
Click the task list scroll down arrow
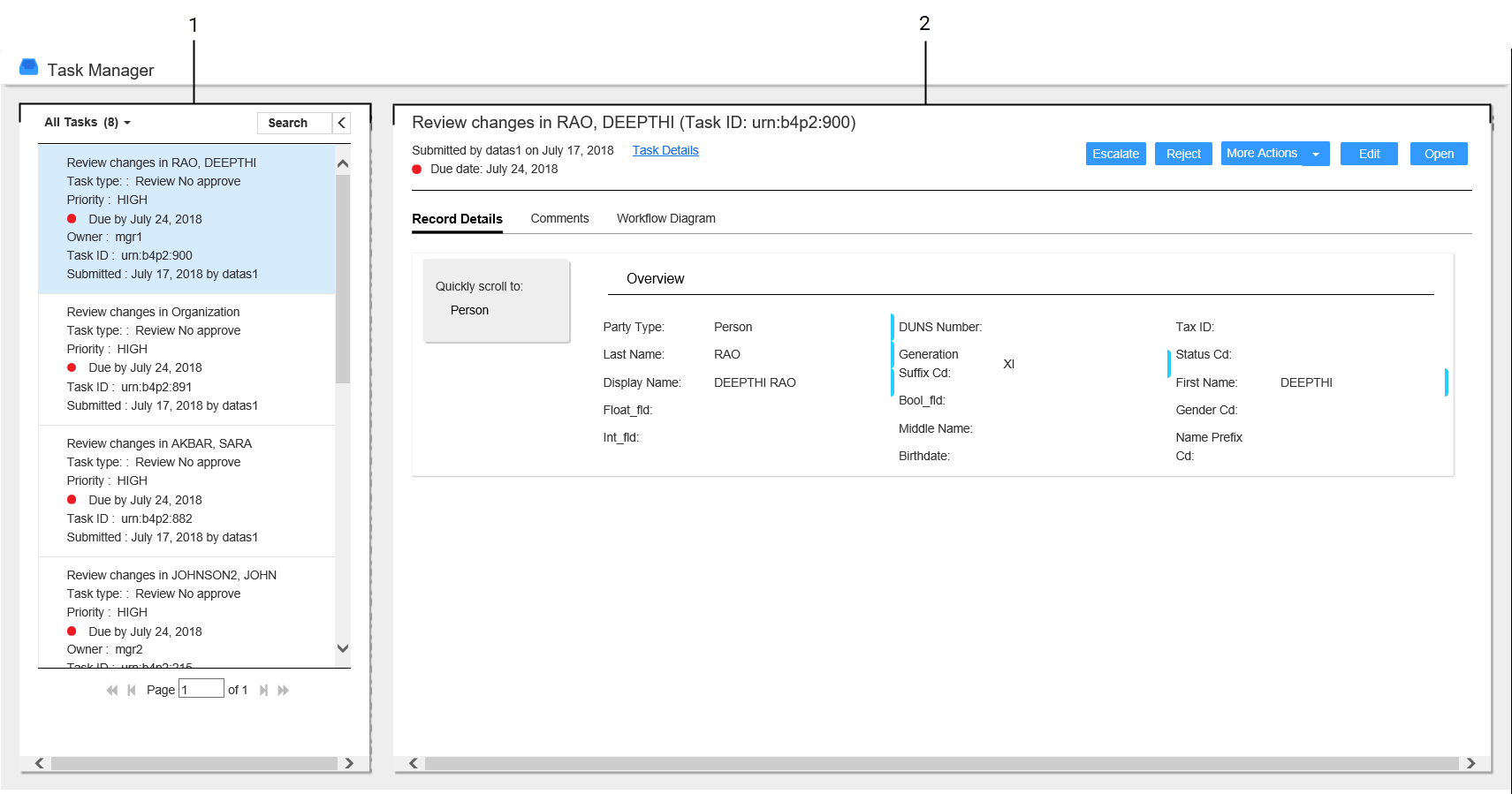[343, 648]
